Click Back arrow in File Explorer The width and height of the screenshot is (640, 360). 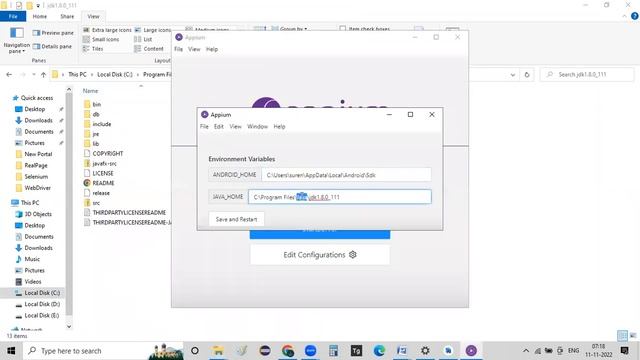point(9,75)
